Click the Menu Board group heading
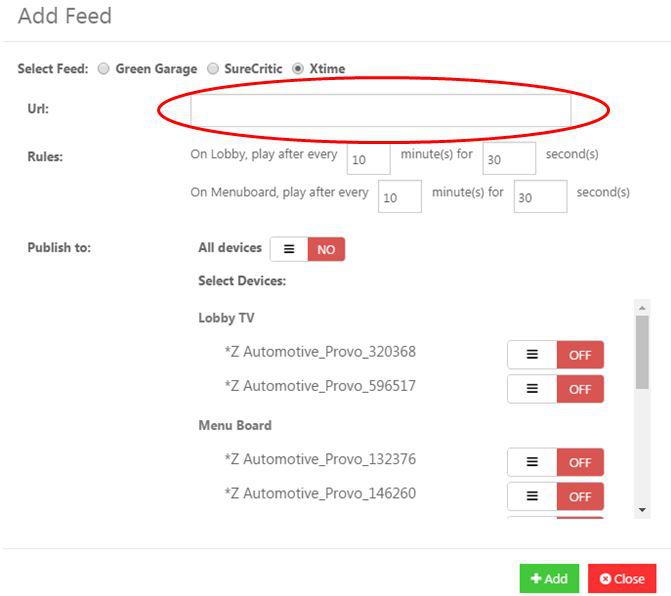Image resolution: width=671 pixels, height=596 pixels. click(235, 425)
